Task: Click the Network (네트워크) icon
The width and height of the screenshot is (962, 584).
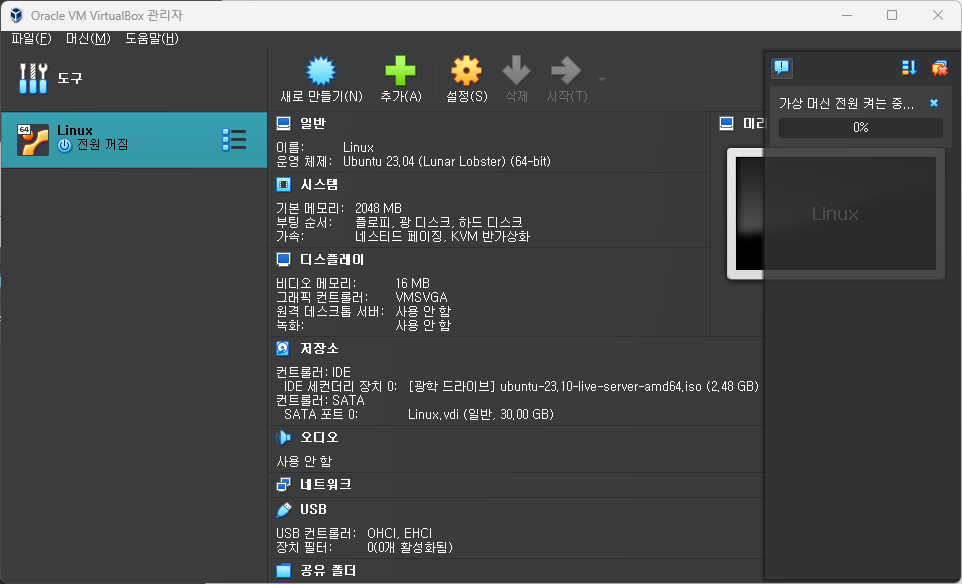Action: [283, 485]
